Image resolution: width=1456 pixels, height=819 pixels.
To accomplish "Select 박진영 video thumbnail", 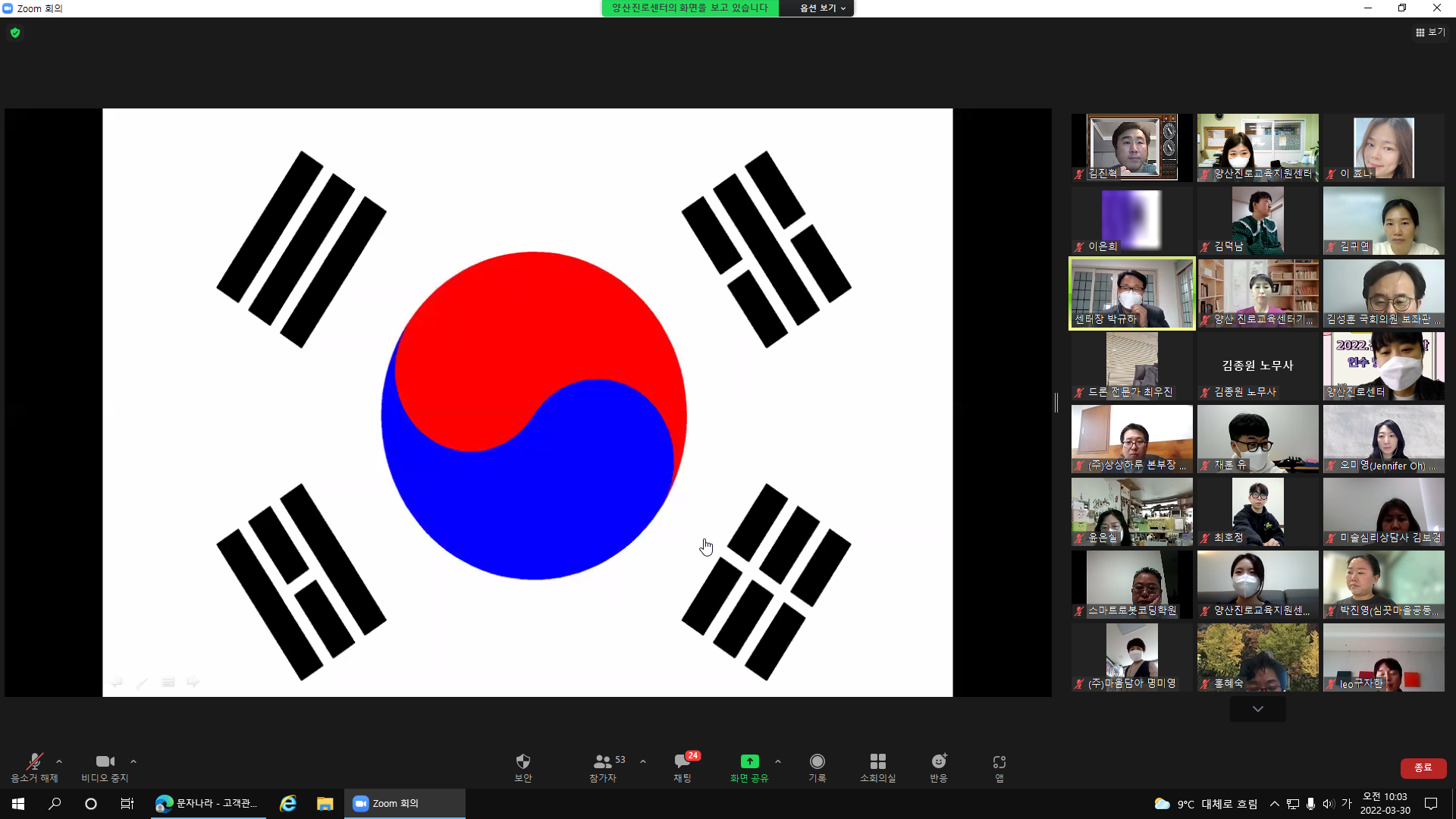I will click(1384, 585).
